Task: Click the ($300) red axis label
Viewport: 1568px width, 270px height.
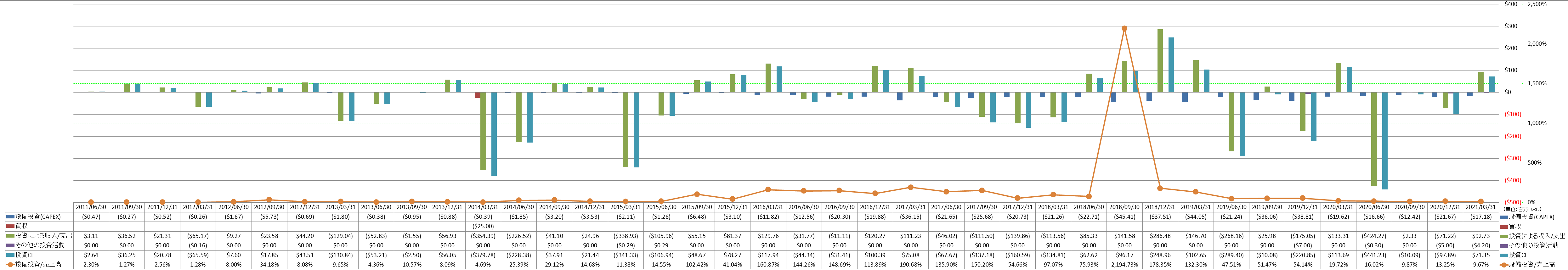Action: 1513,158
